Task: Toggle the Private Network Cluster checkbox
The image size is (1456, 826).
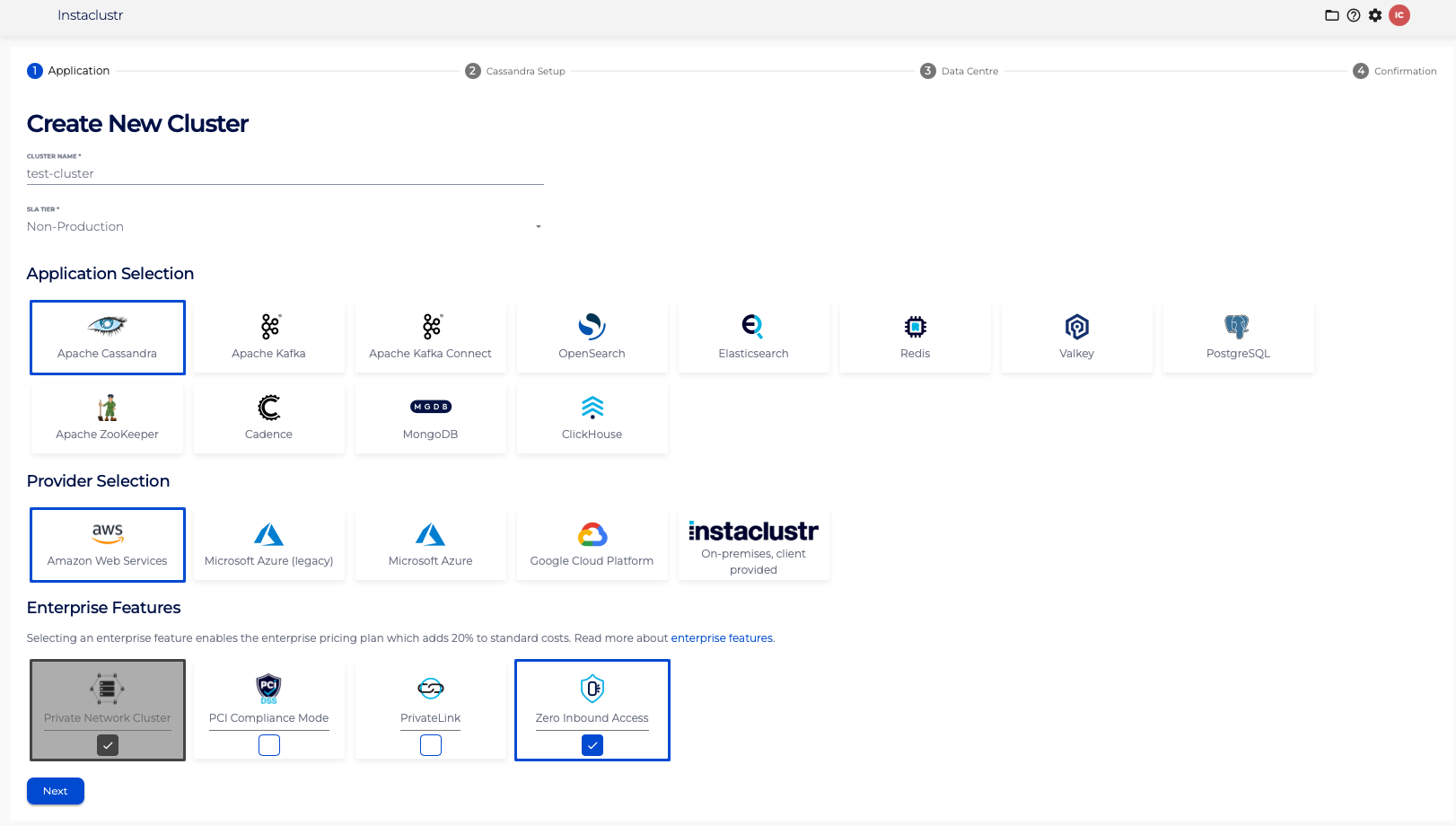Action: coord(108,745)
